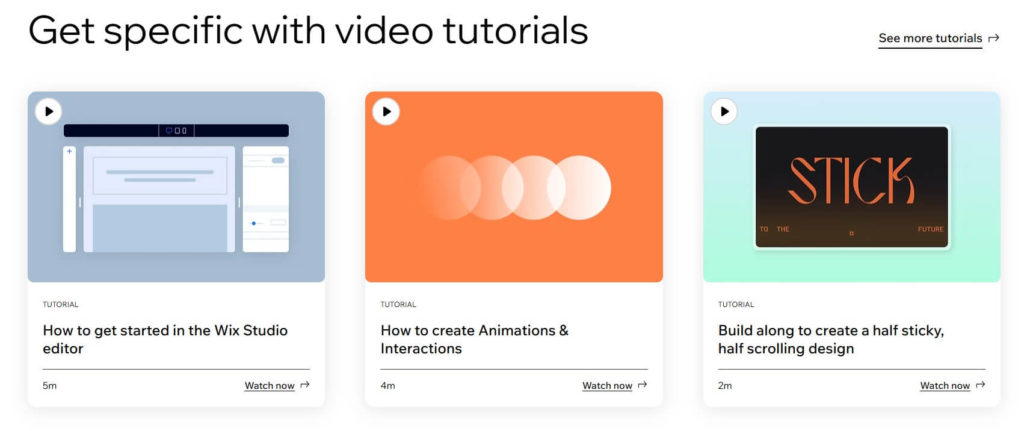The image size is (1024, 431).
Task: Open the Wix Studio editor illustration thumbnail
Action: point(176,195)
